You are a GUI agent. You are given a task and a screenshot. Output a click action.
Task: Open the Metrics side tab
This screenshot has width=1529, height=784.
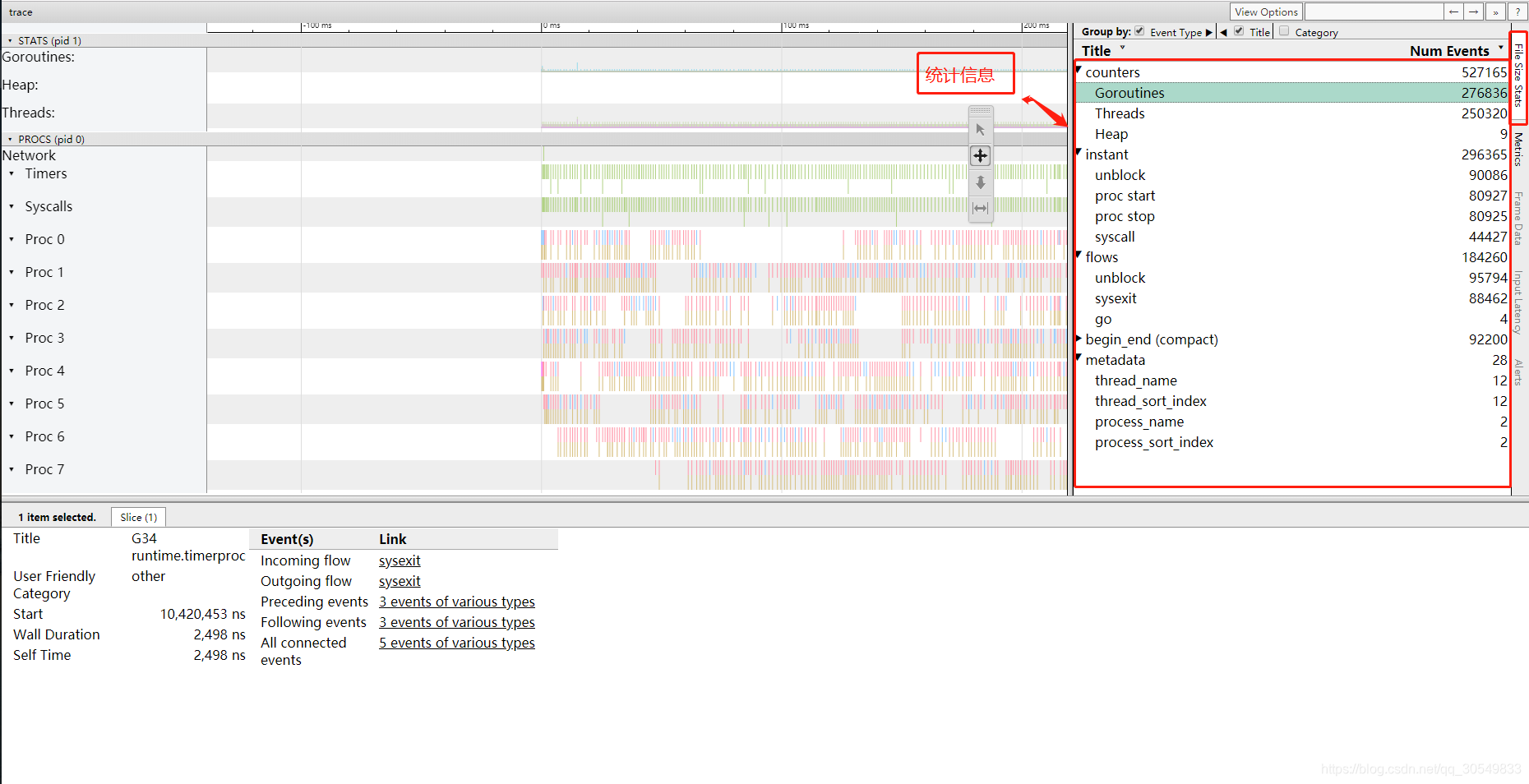[x=1518, y=150]
